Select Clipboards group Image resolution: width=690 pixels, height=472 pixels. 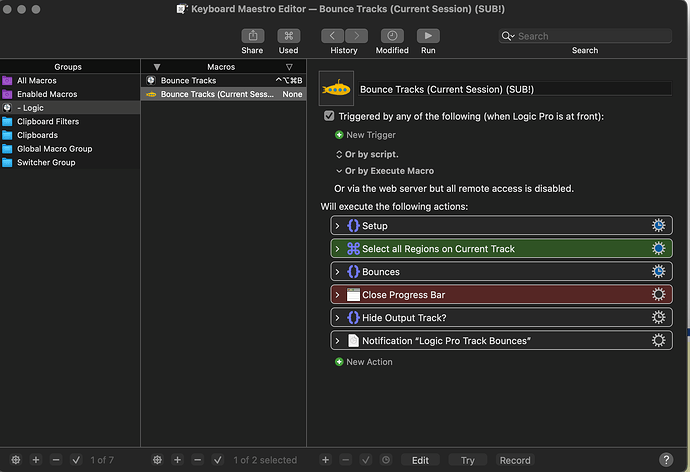[70, 135]
